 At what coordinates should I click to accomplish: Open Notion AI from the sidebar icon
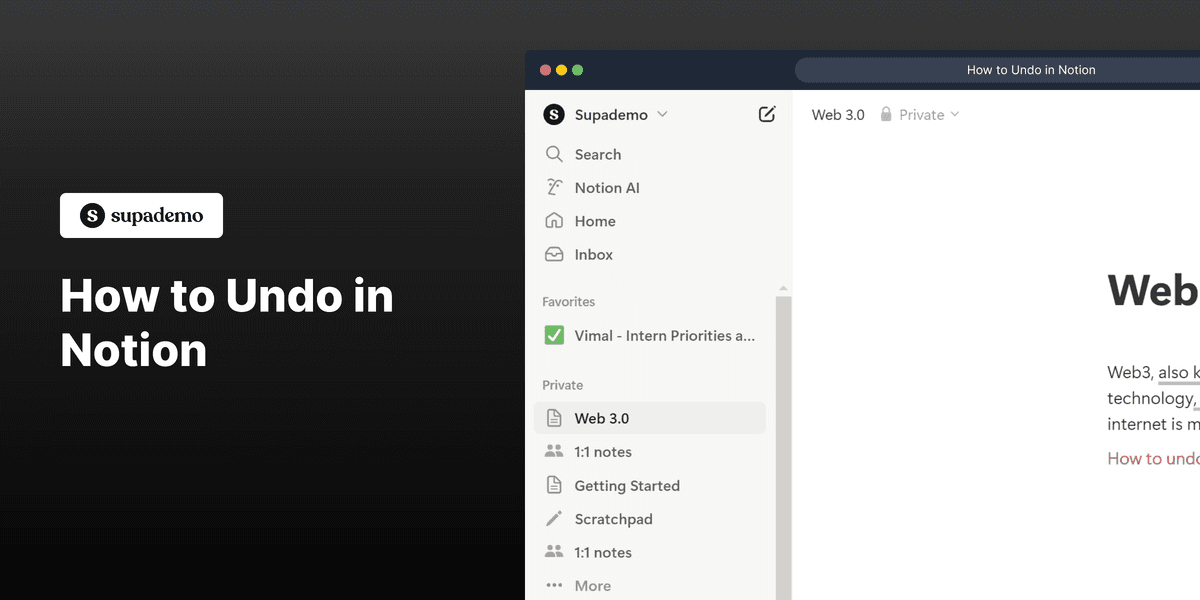click(x=554, y=187)
